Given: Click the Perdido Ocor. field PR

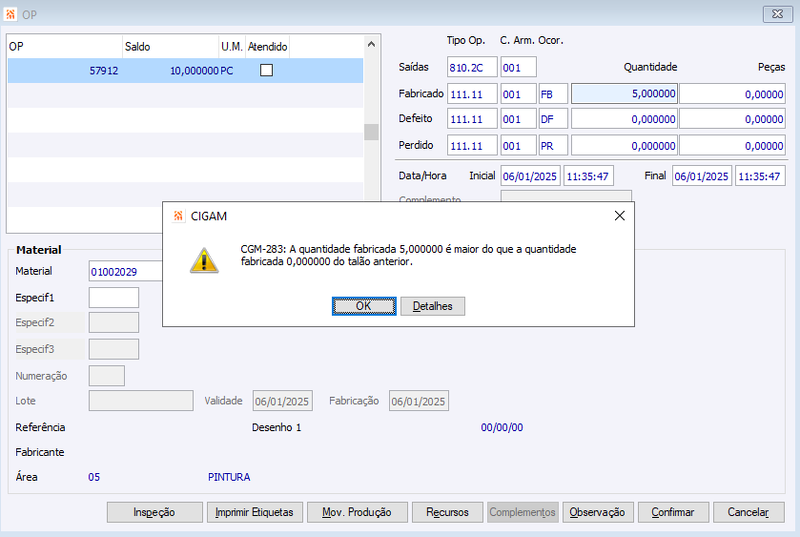Looking at the screenshot, I should [x=553, y=145].
